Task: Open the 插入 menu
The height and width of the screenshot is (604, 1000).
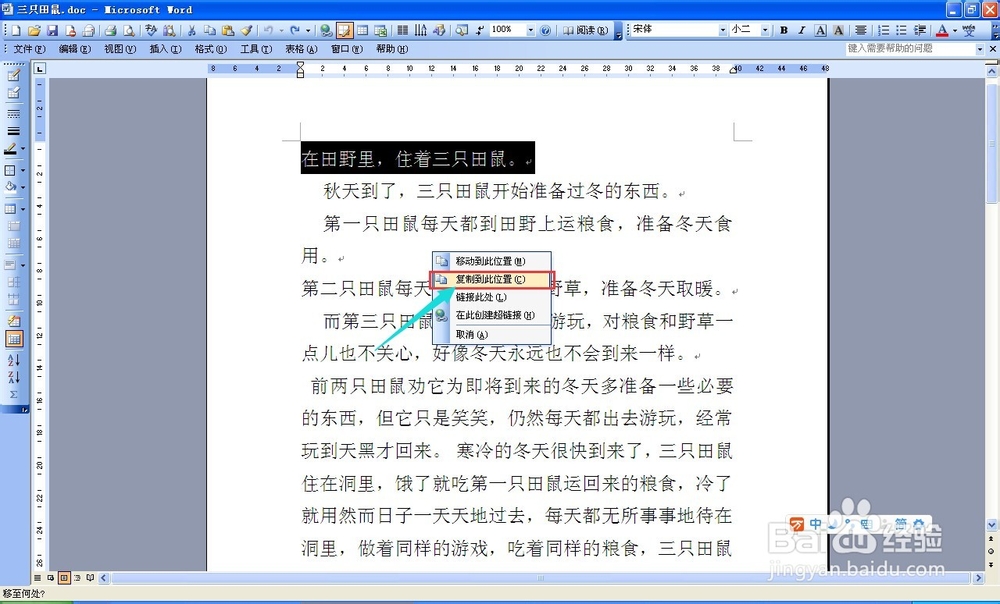Action: point(165,48)
